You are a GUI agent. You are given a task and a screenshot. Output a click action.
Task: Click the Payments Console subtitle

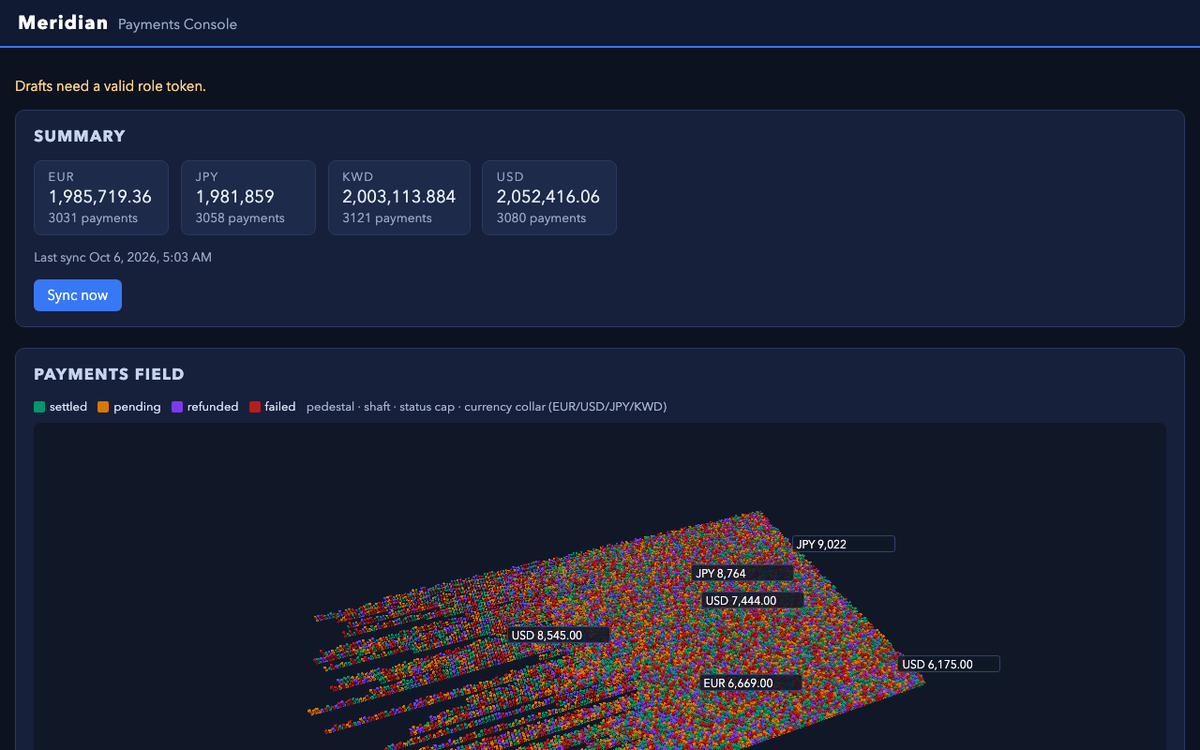[178, 24]
